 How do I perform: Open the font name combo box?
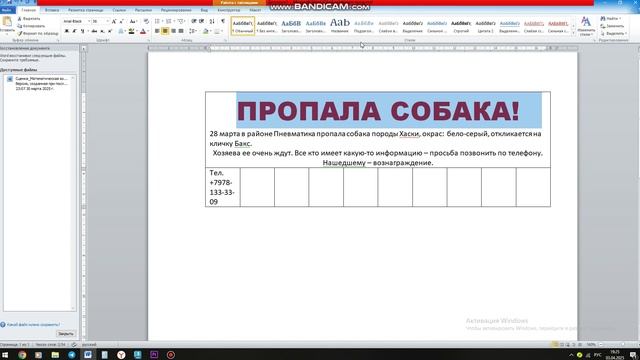click(x=76, y=21)
